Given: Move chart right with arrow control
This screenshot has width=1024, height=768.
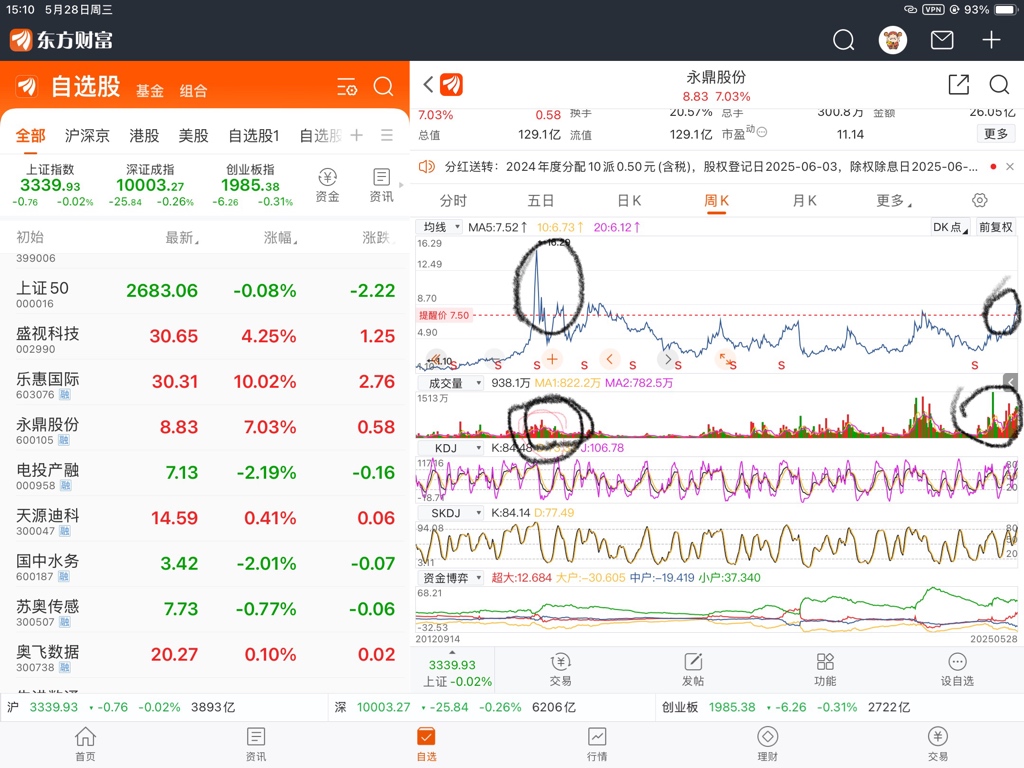Looking at the screenshot, I should pyautogui.click(x=667, y=359).
